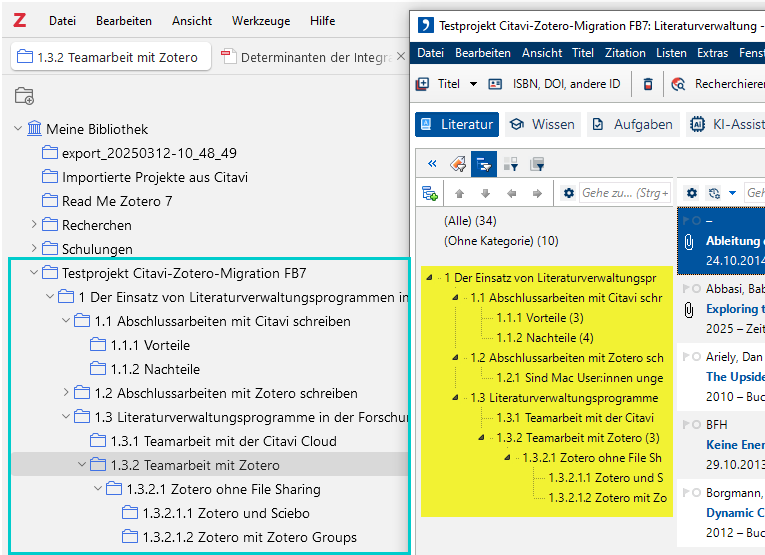Move category down with the down arrow
The height and width of the screenshot is (555, 765).
(x=485, y=194)
